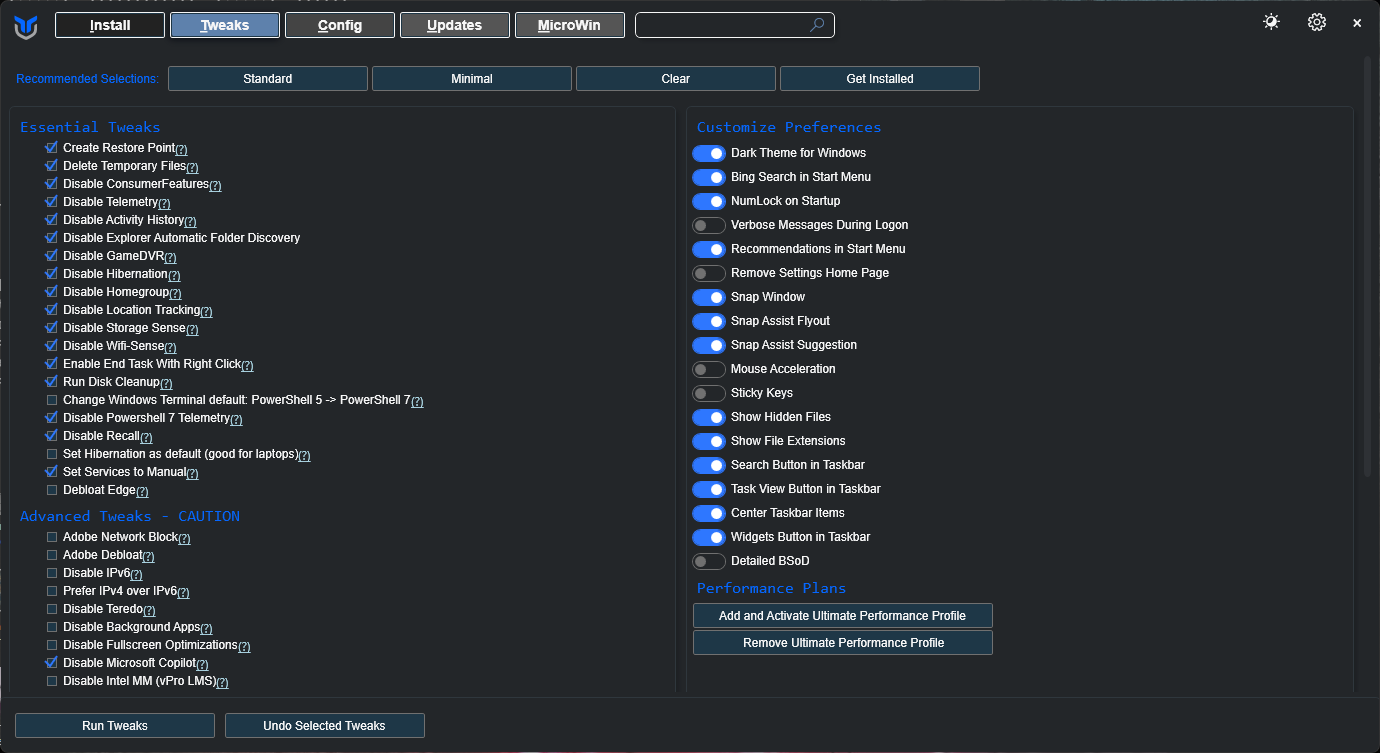
Task: Uncheck Create Restore Point
Action: pyautogui.click(x=52, y=148)
